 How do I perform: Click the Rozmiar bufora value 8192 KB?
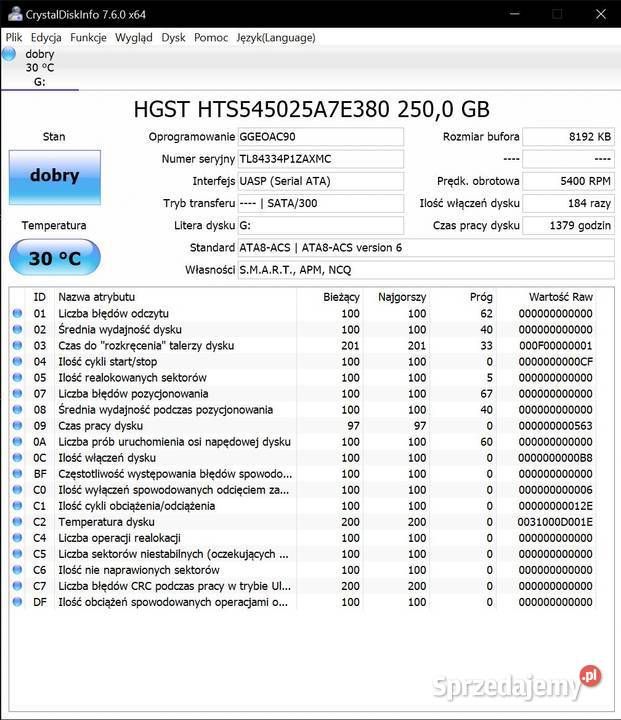pyautogui.click(x=569, y=137)
